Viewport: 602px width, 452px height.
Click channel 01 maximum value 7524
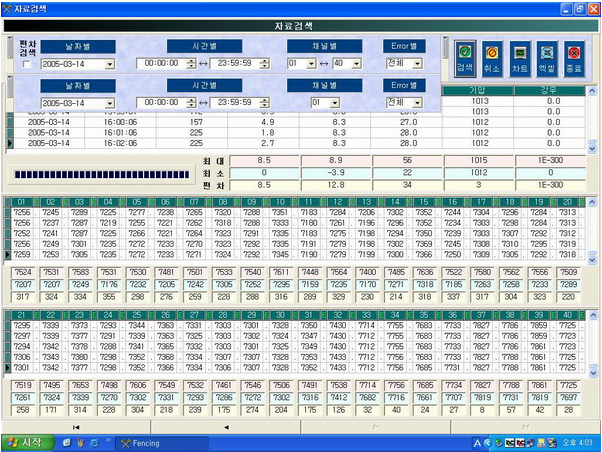(x=23, y=272)
